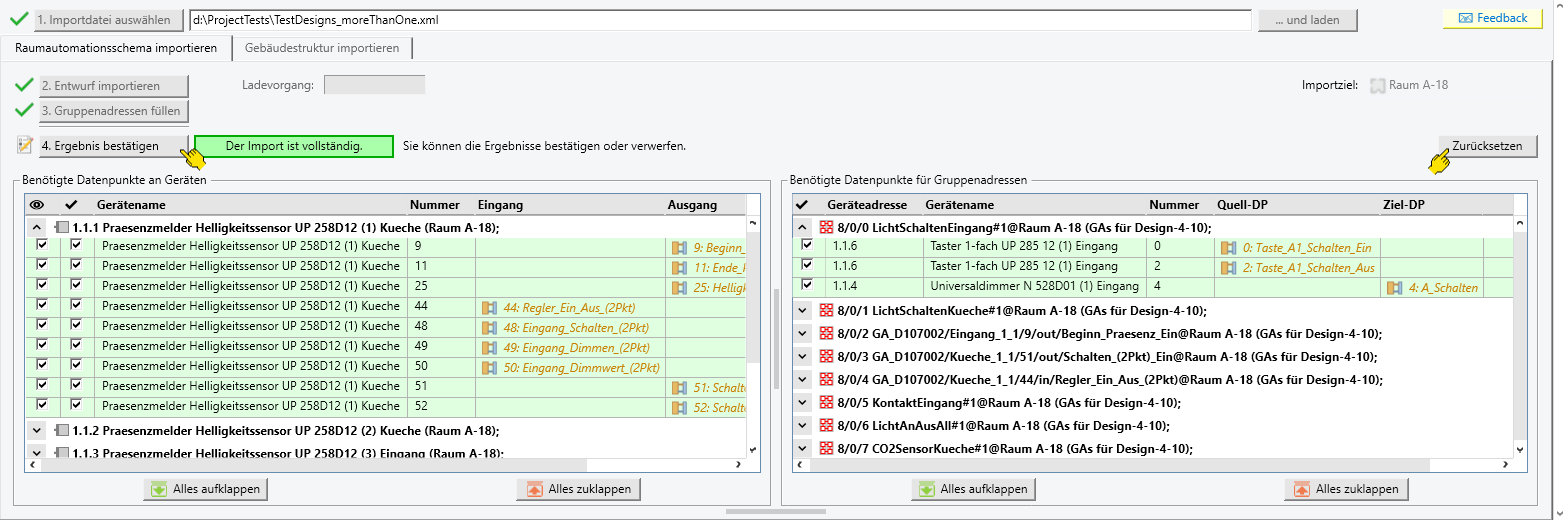Click output datapoint icon in row number 9

680,247
